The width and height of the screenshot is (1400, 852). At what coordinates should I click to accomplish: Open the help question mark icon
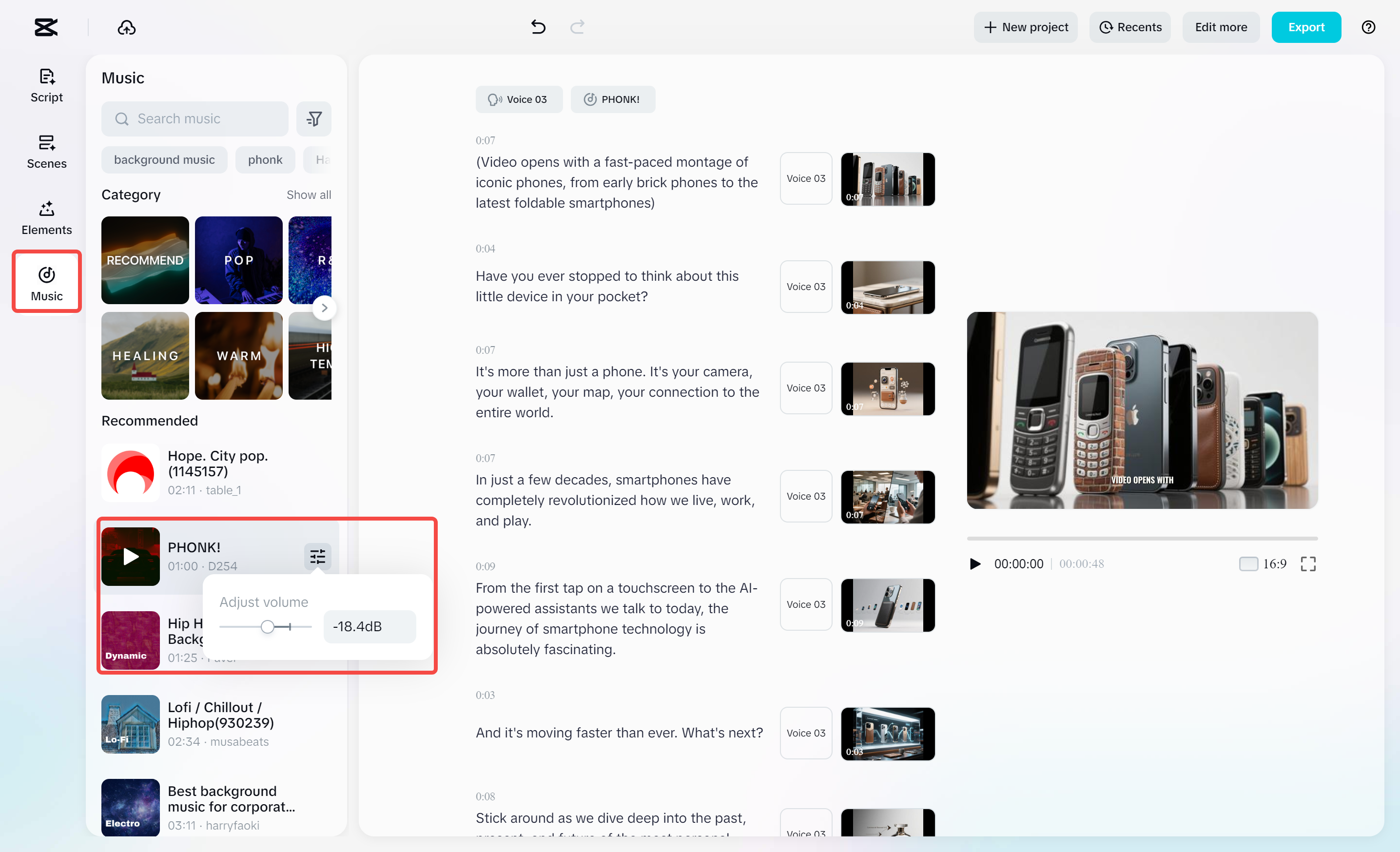coord(1368,27)
